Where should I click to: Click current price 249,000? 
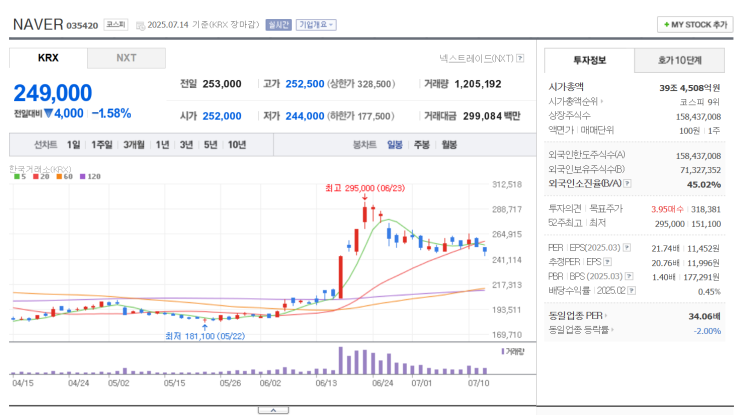[53, 93]
